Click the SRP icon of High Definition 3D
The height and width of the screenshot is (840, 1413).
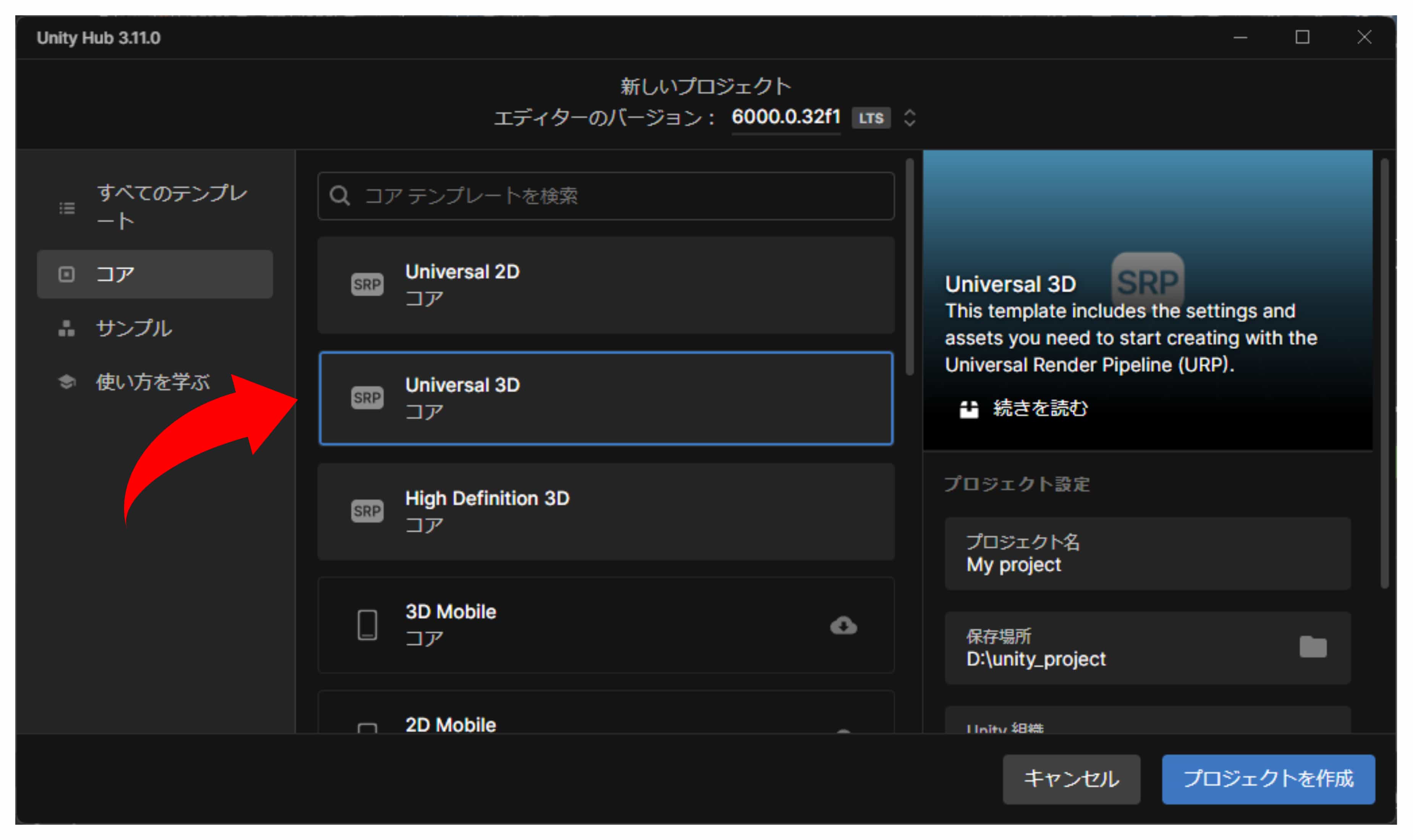tap(367, 511)
